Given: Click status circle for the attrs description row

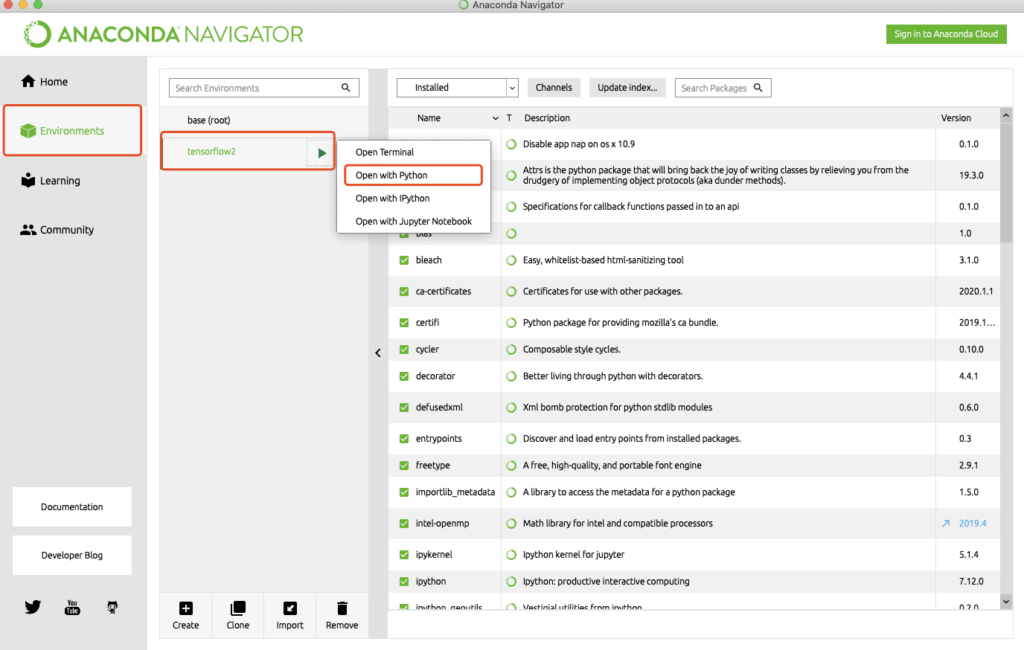Looking at the screenshot, I should click(x=511, y=175).
